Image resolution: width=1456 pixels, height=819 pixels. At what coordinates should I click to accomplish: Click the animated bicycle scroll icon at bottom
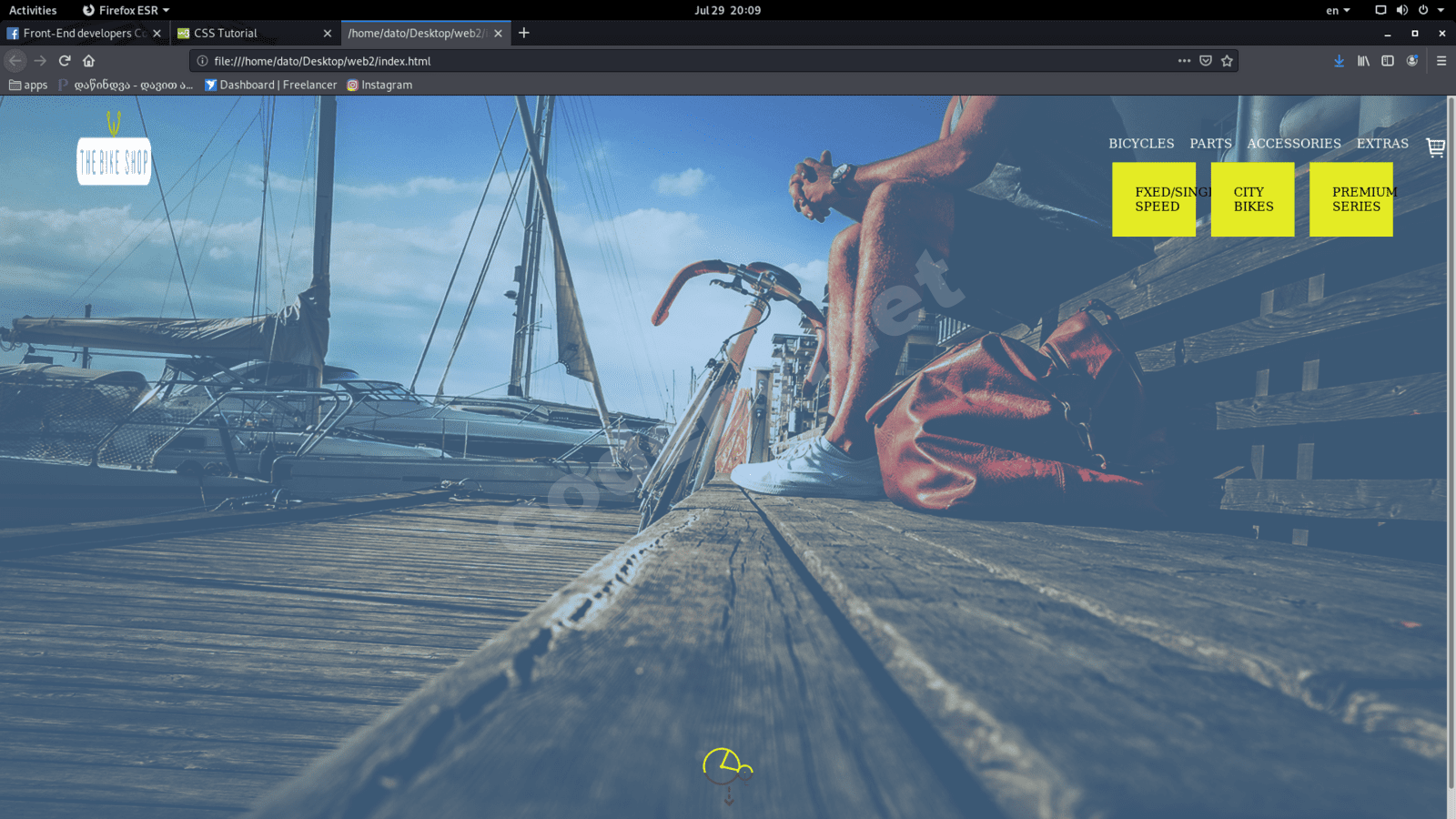pos(726,765)
